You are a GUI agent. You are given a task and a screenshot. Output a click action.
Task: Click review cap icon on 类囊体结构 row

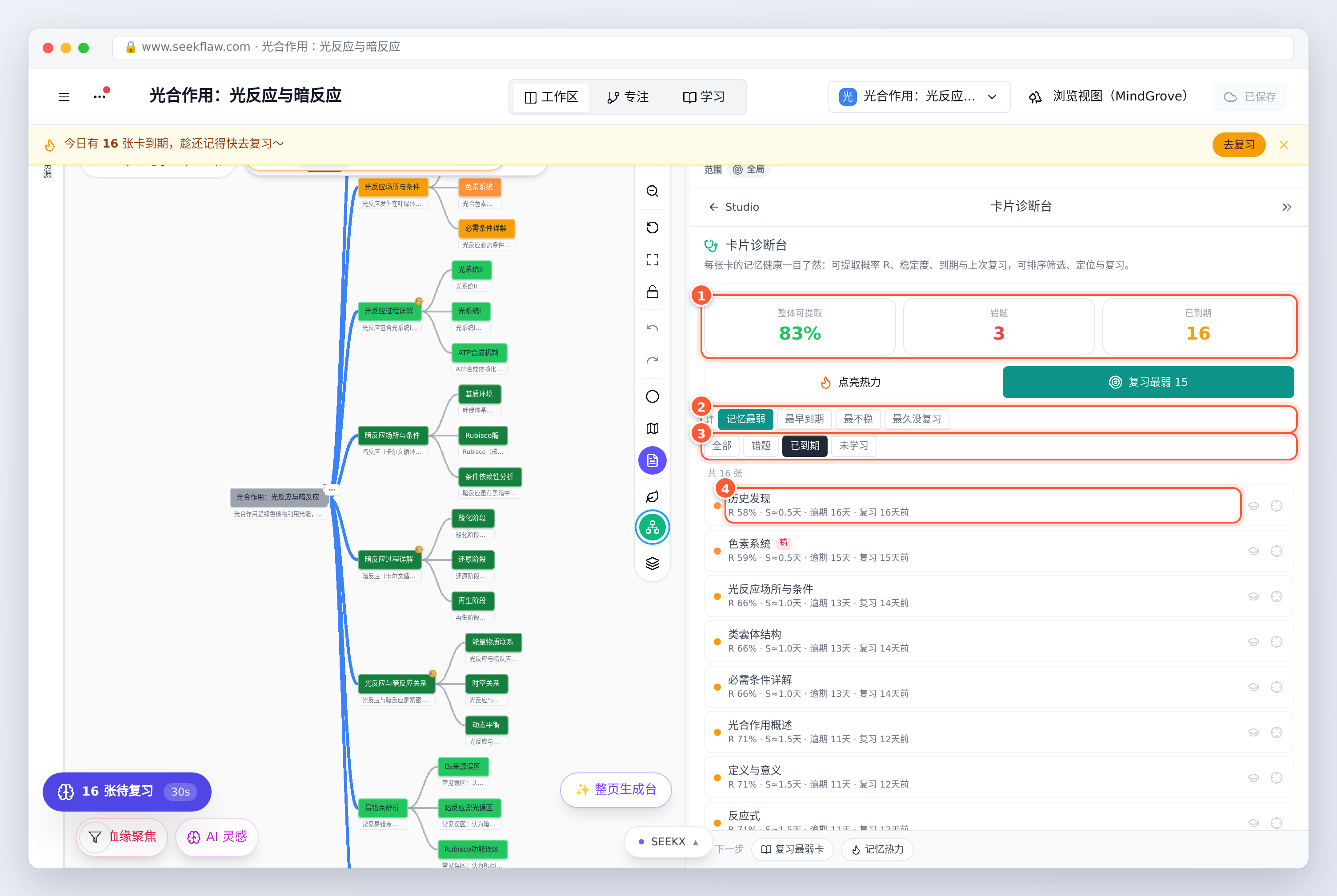pyautogui.click(x=1253, y=642)
